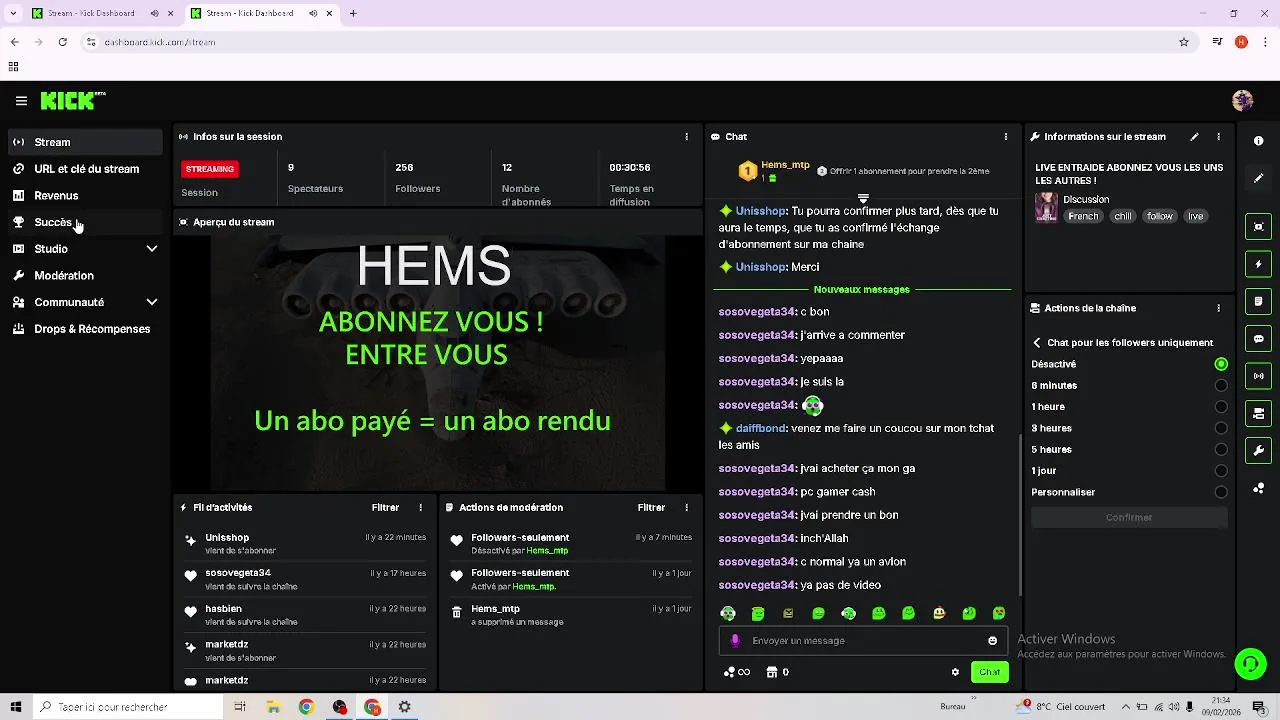
Task: Click Filtrer in Fil d'activités
Action: pos(385,508)
